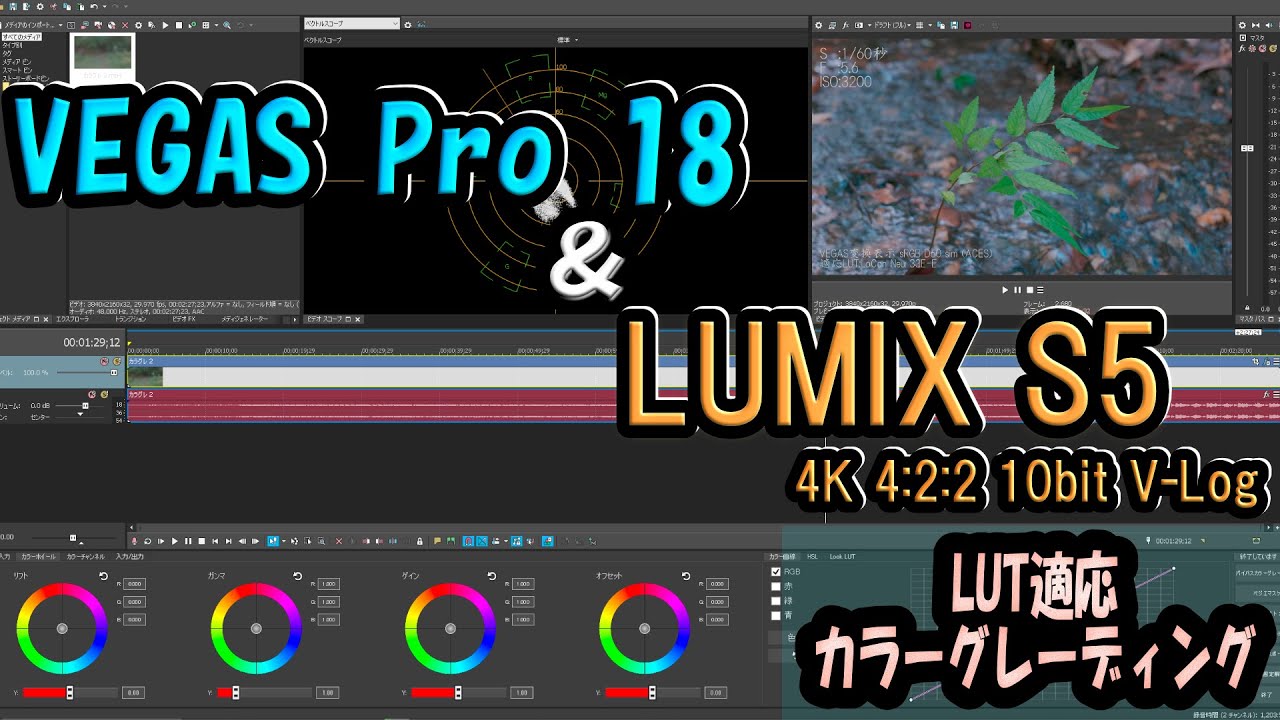This screenshot has height=720, width=1280.
Task: Open the Look LUT tab
Action: tap(843, 556)
